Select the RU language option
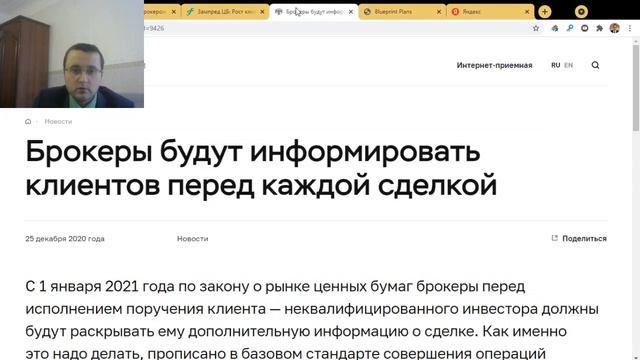 coord(556,65)
